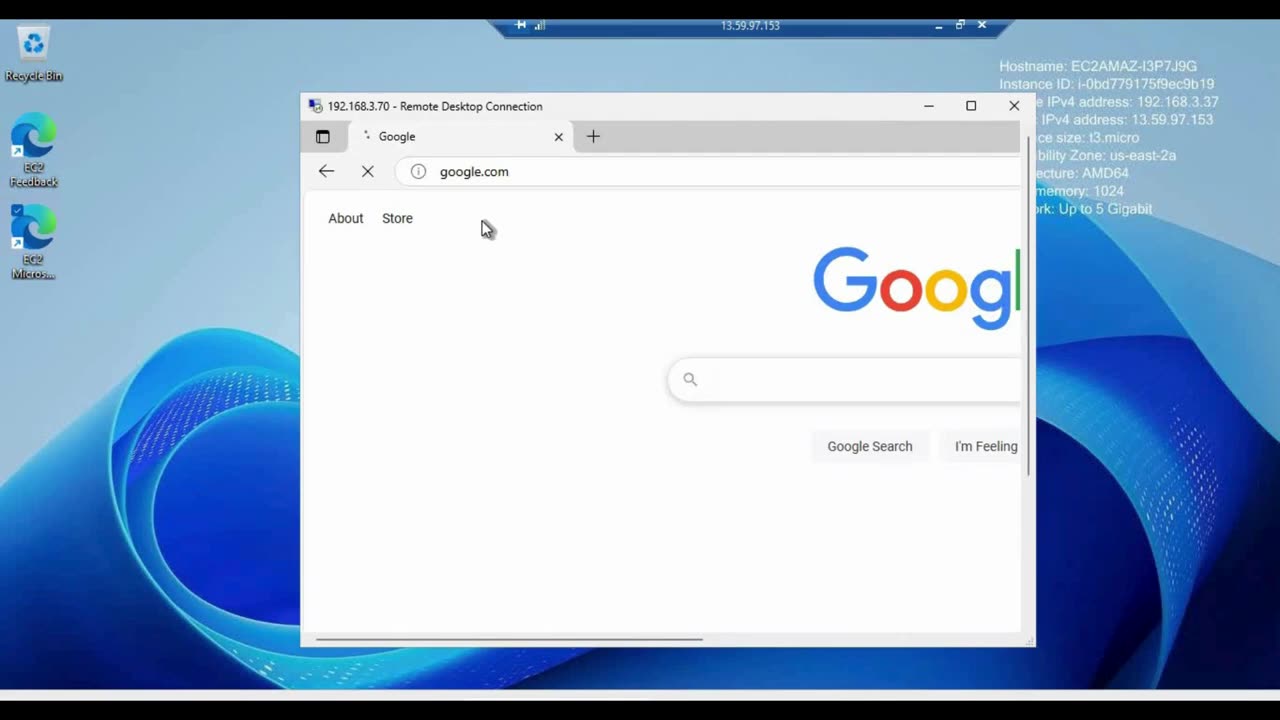Click the google.com address bar
This screenshot has height=720, width=1280.
708,172
